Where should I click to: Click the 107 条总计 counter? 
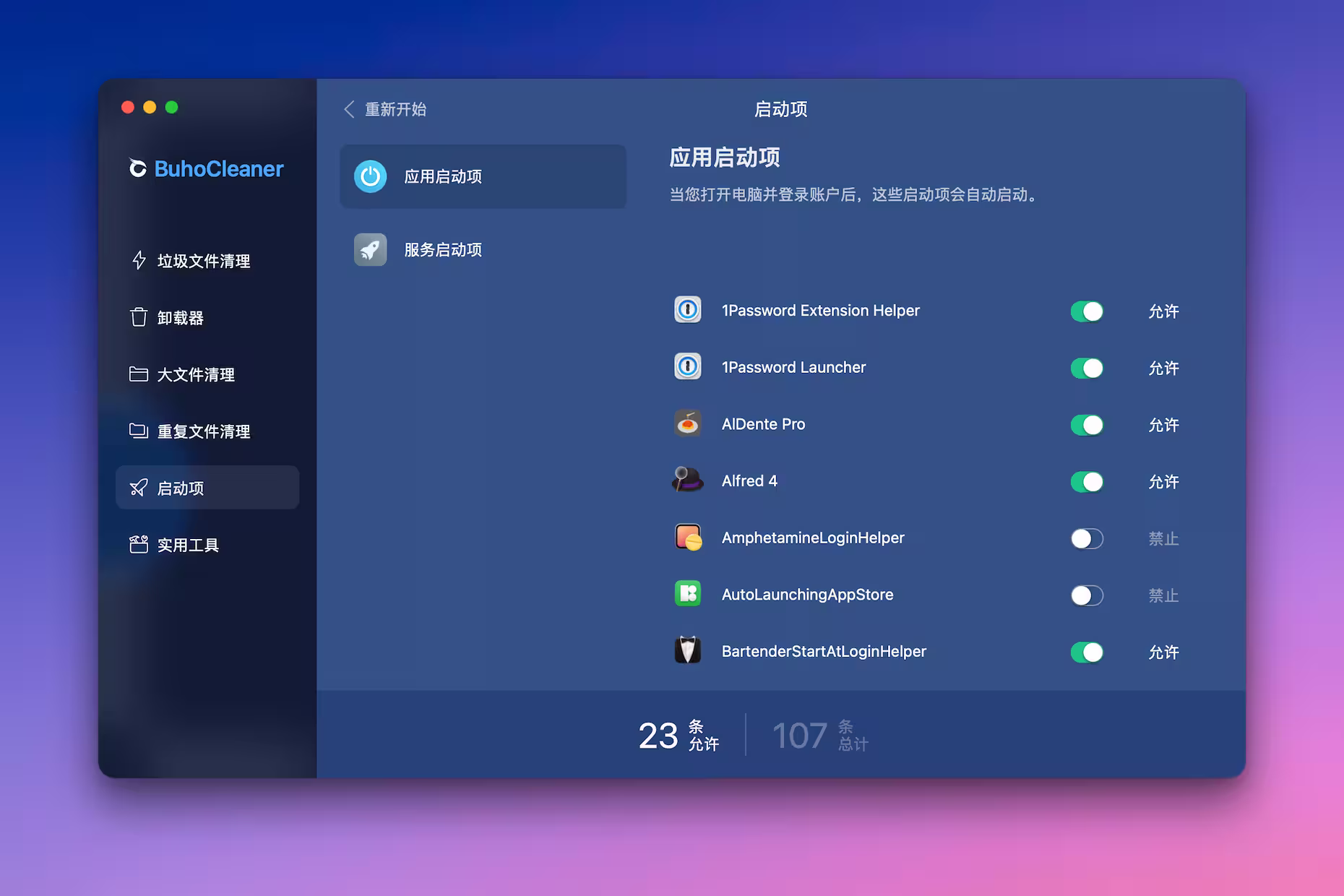pyautogui.click(x=820, y=736)
